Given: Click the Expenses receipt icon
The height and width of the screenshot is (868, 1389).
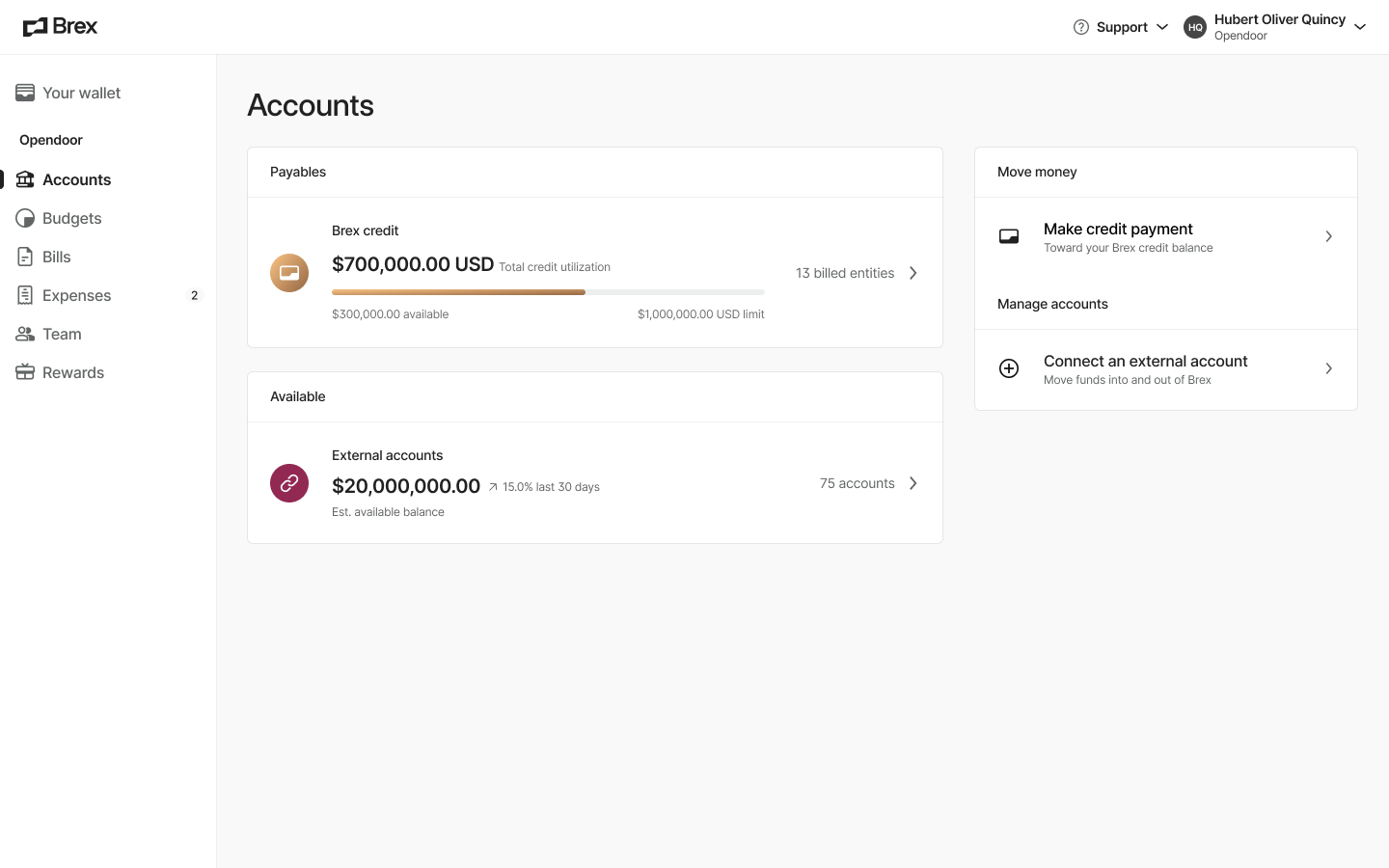Looking at the screenshot, I should (x=25, y=295).
